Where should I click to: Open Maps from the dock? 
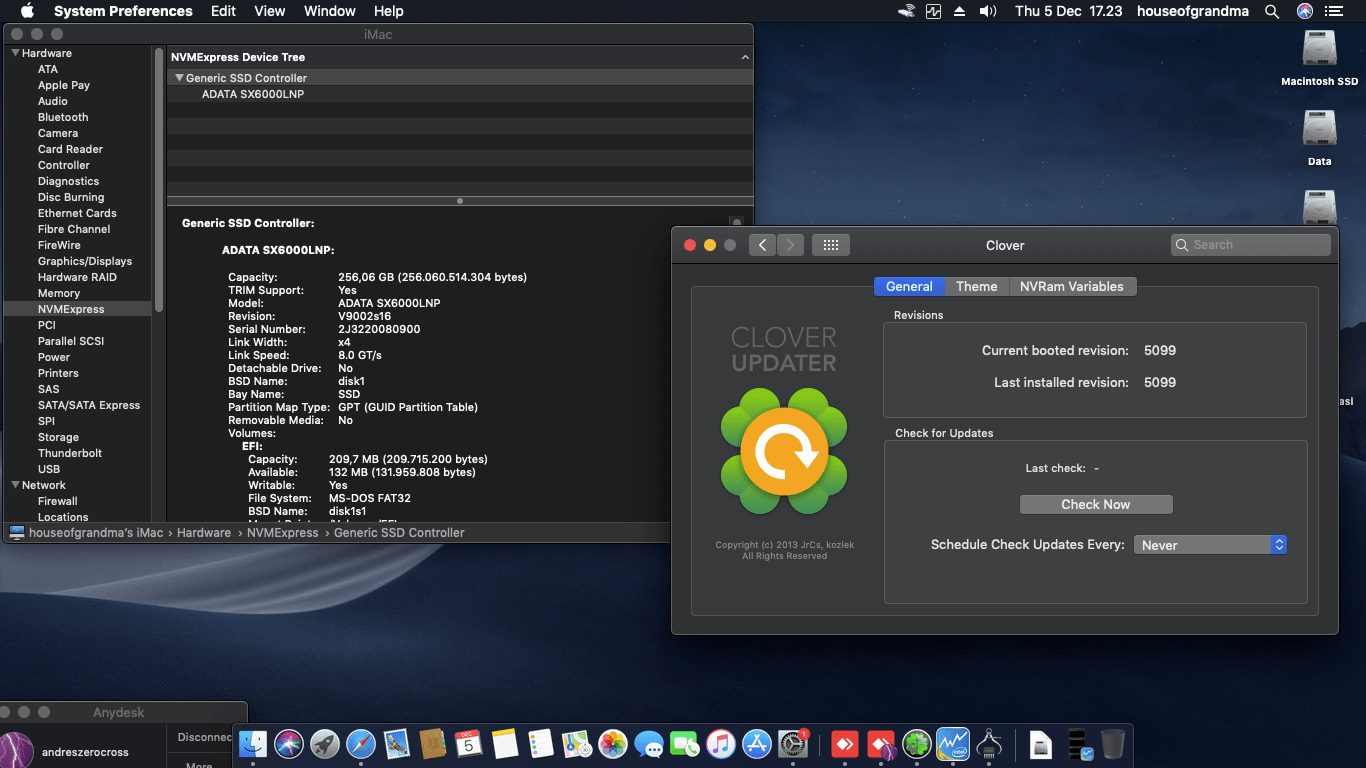(577, 744)
